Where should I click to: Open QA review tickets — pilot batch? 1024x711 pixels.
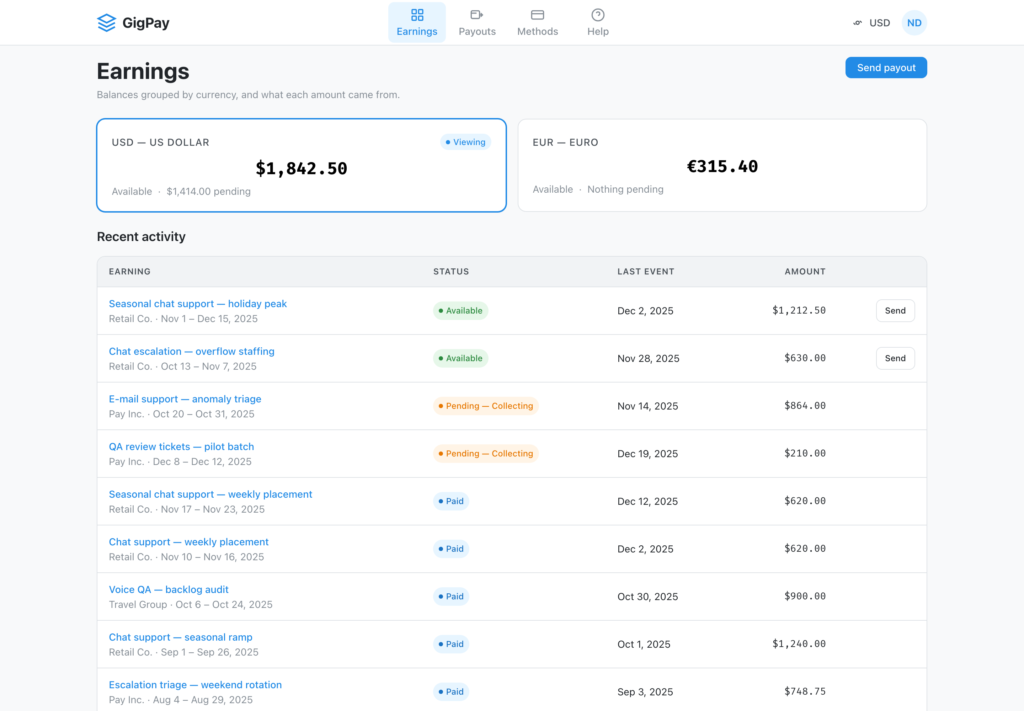181,447
